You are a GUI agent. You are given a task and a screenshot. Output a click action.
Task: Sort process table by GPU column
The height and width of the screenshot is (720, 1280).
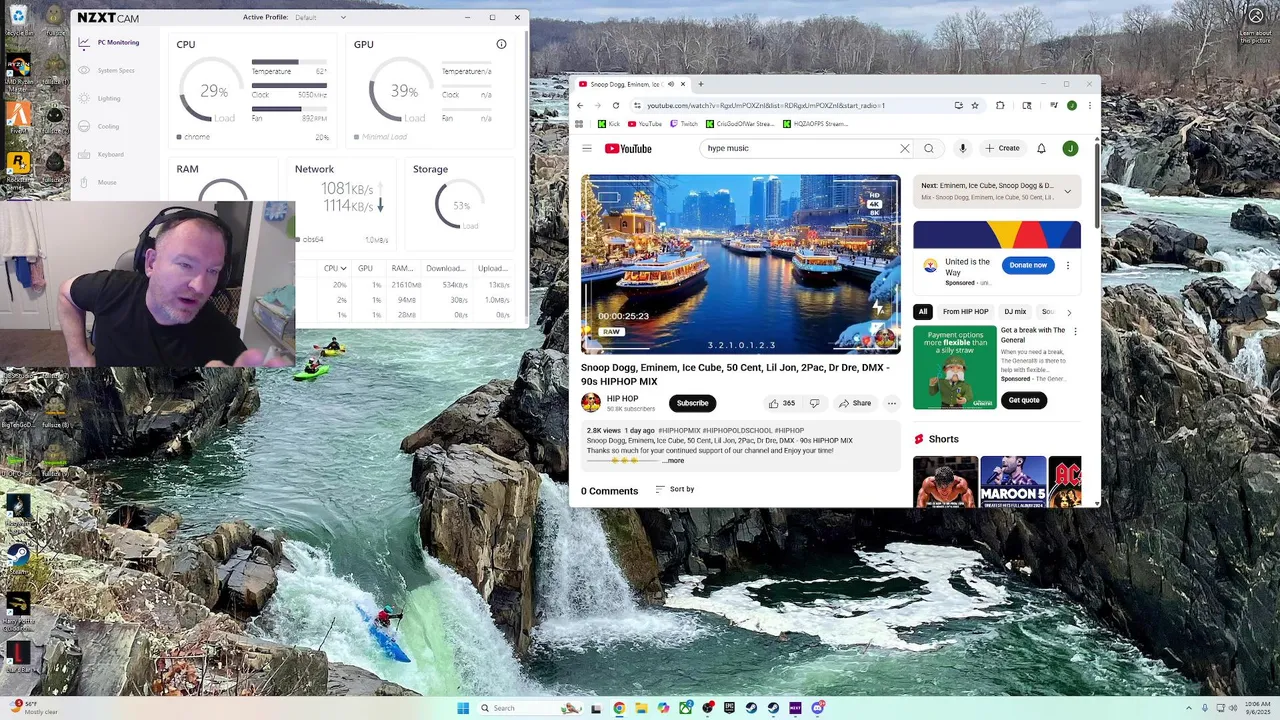click(x=365, y=268)
